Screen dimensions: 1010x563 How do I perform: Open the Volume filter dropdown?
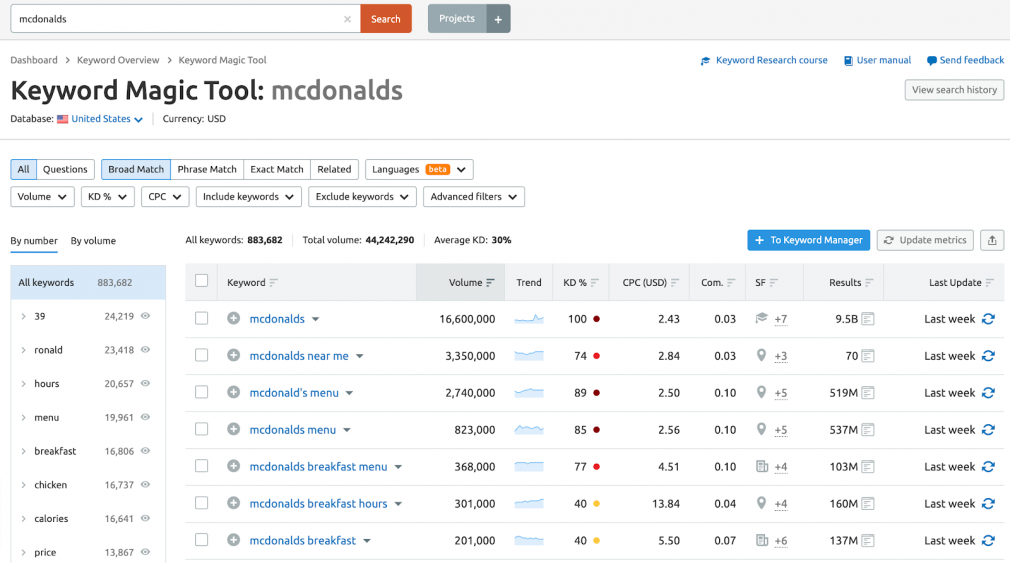43,196
